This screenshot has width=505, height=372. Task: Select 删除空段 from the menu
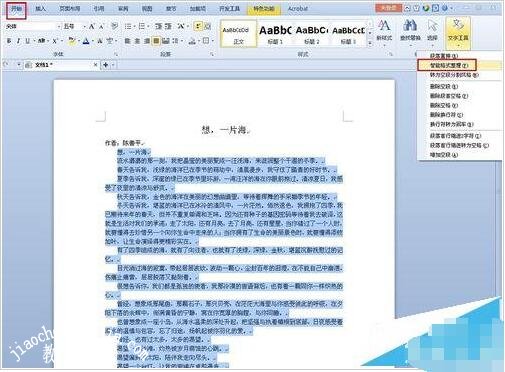pos(444,86)
